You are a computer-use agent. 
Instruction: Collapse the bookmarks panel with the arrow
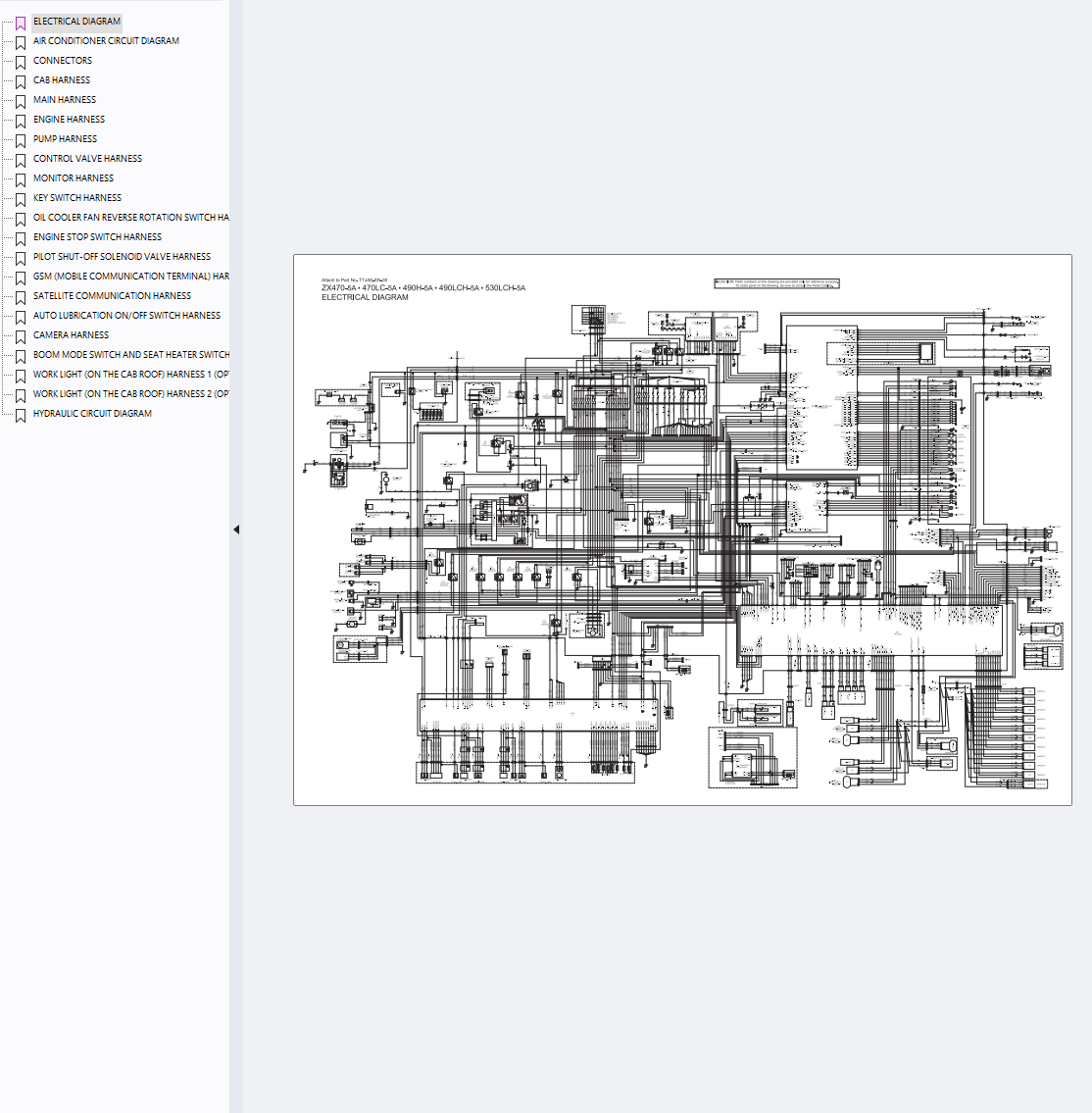click(x=236, y=530)
